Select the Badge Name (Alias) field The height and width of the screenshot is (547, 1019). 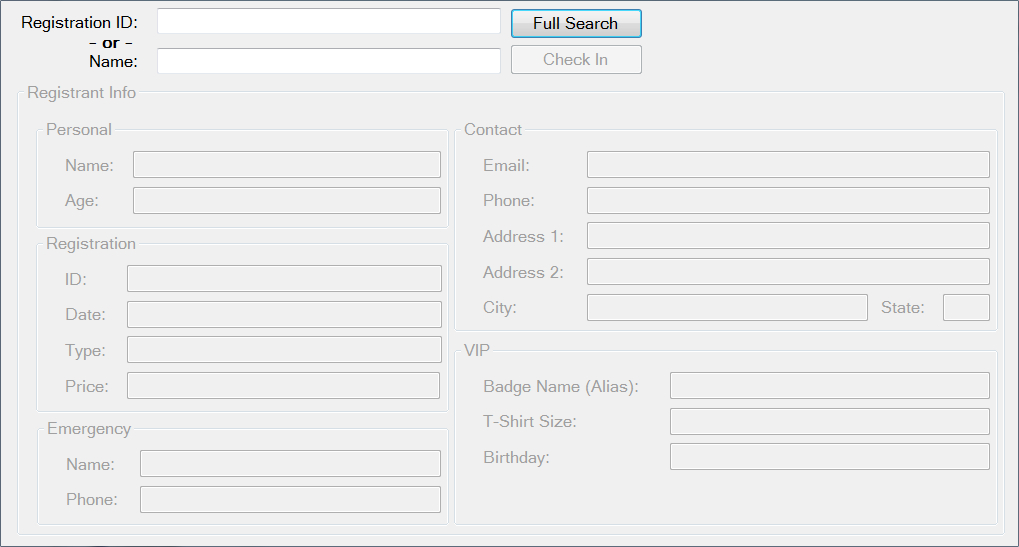point(829,386)
